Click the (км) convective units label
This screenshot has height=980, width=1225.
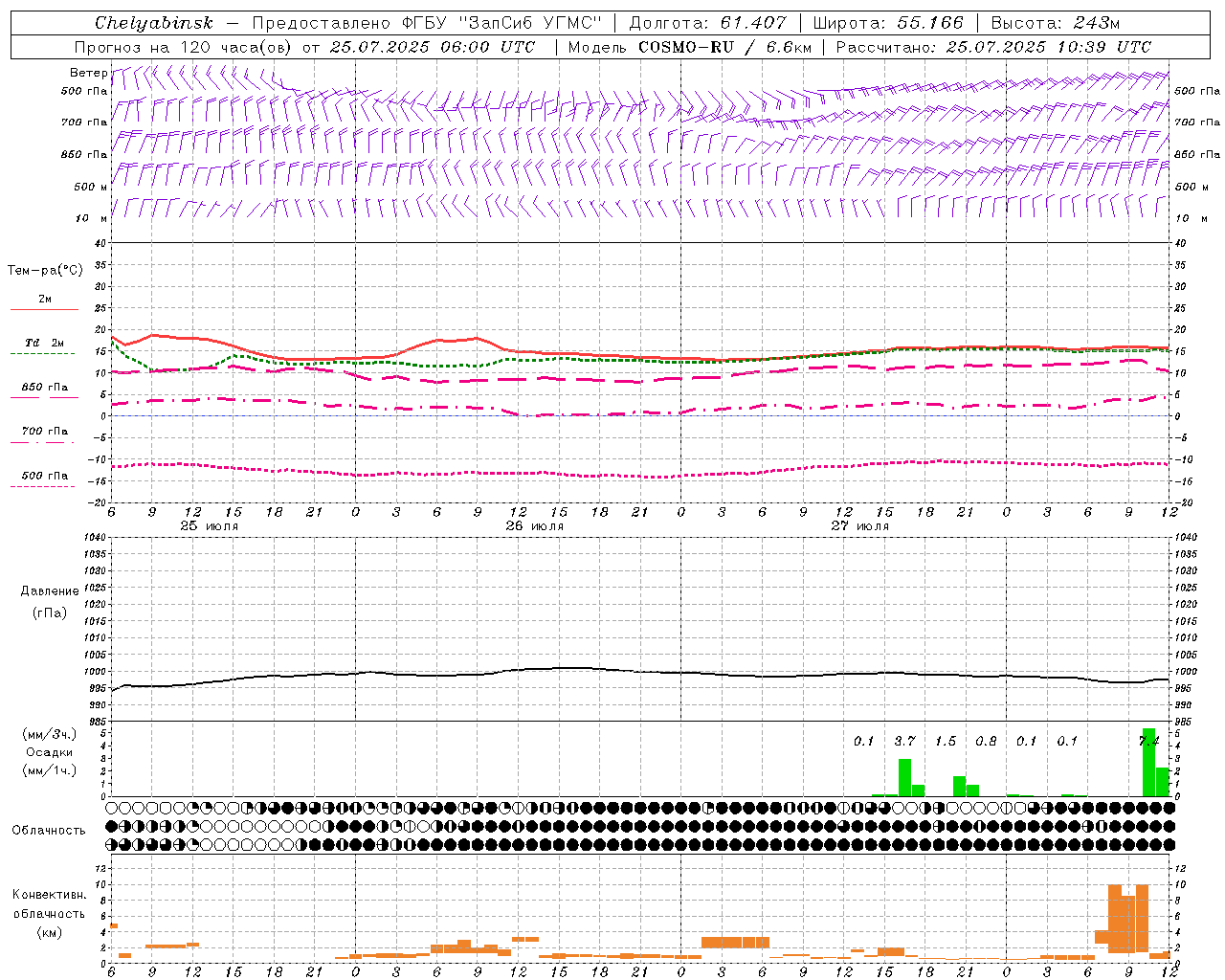click(x=49, y=932)
